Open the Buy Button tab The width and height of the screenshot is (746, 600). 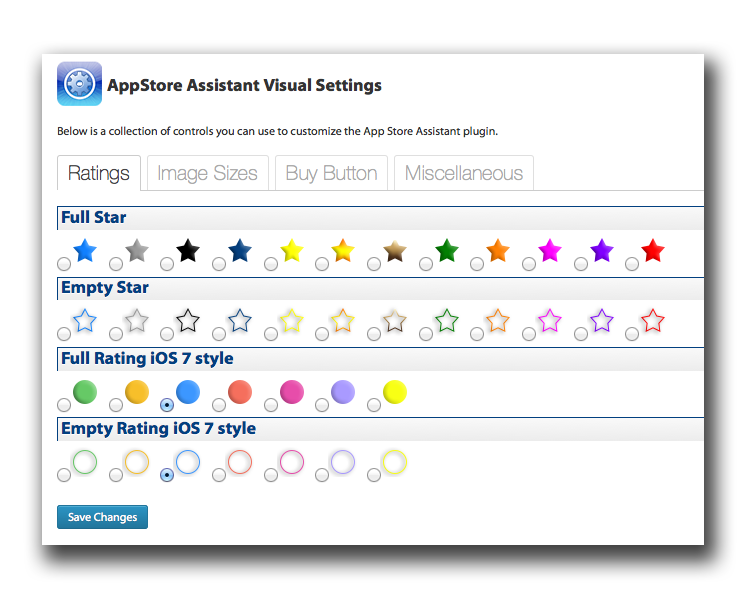click(x=331, y=173)
